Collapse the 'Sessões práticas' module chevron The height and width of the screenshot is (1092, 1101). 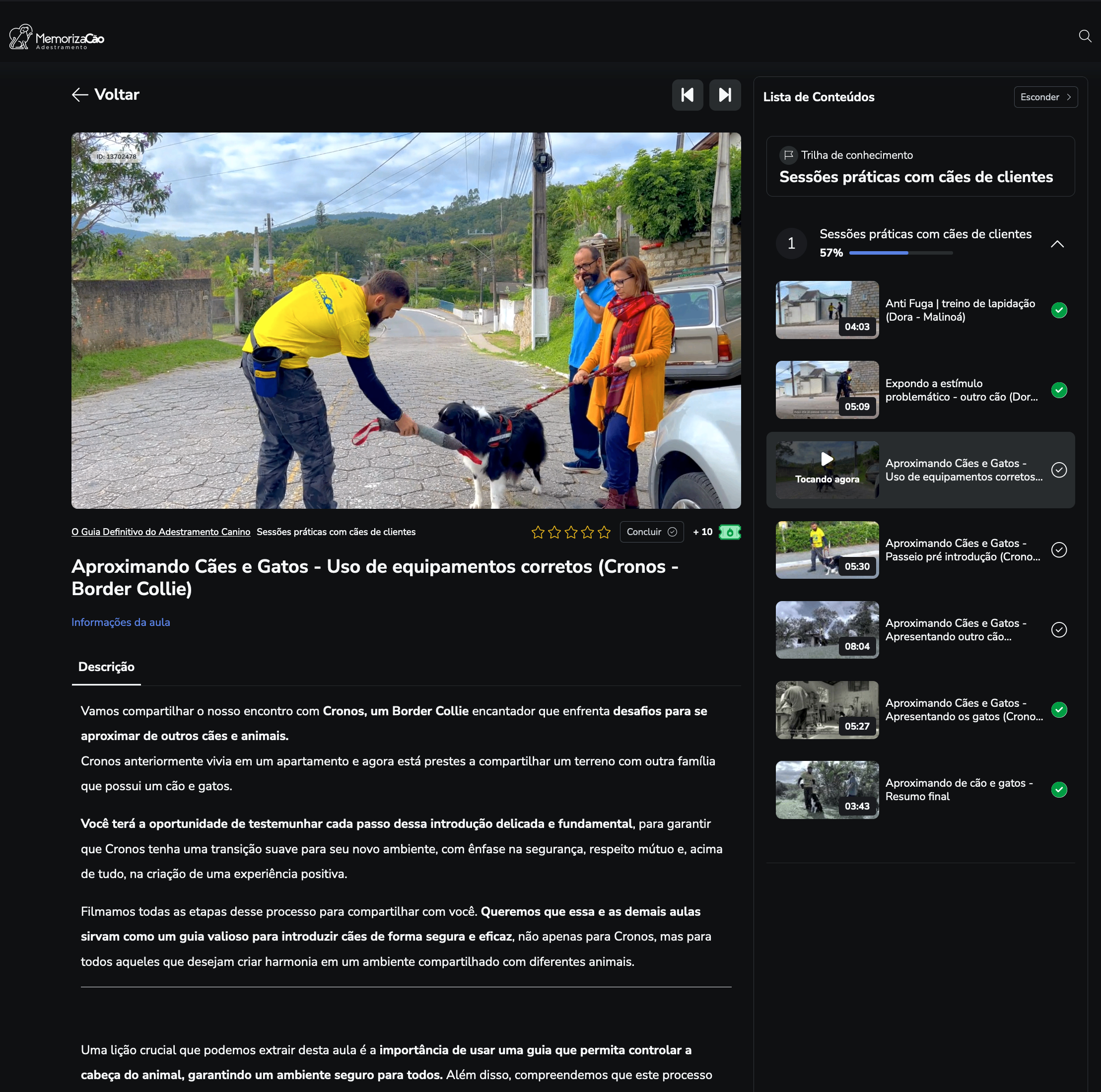click(x=1056, y=244)
